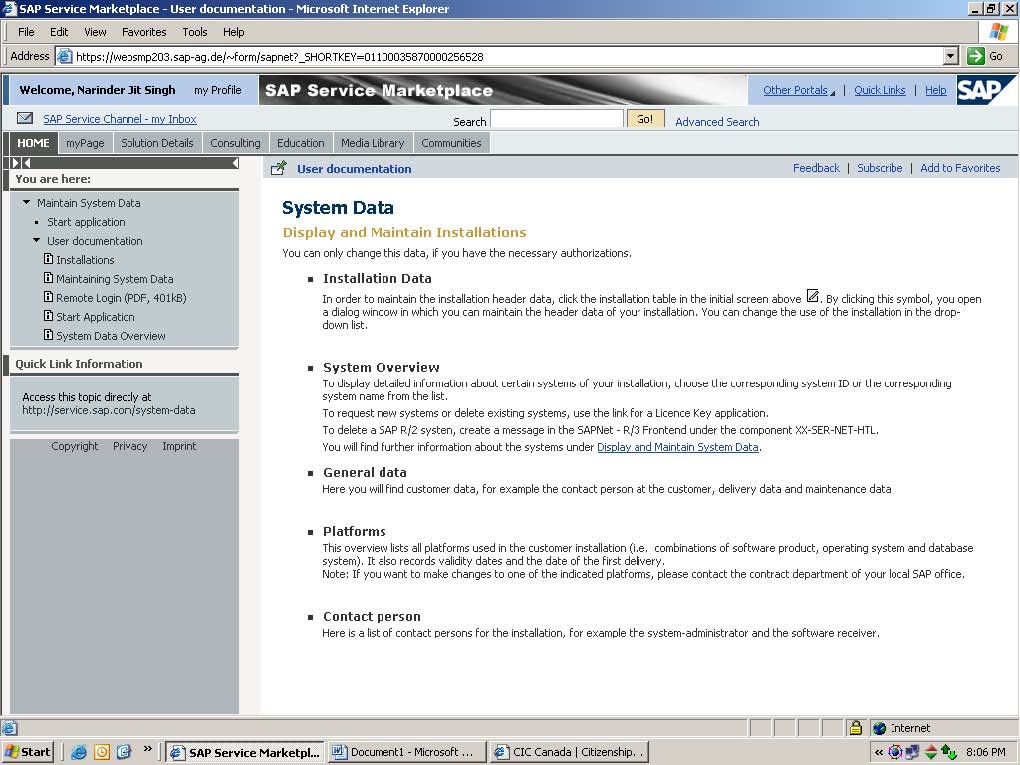Open the Consulting tab
1020x765 pixels.
tap(235, 143)
